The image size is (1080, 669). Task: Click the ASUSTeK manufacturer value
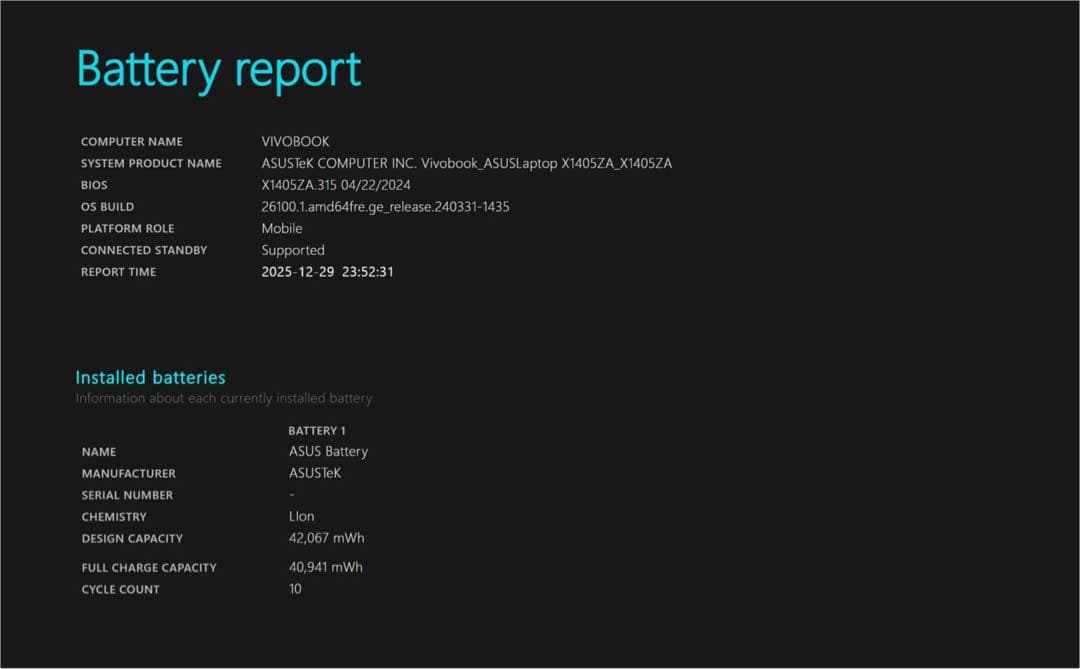(315, 473)
